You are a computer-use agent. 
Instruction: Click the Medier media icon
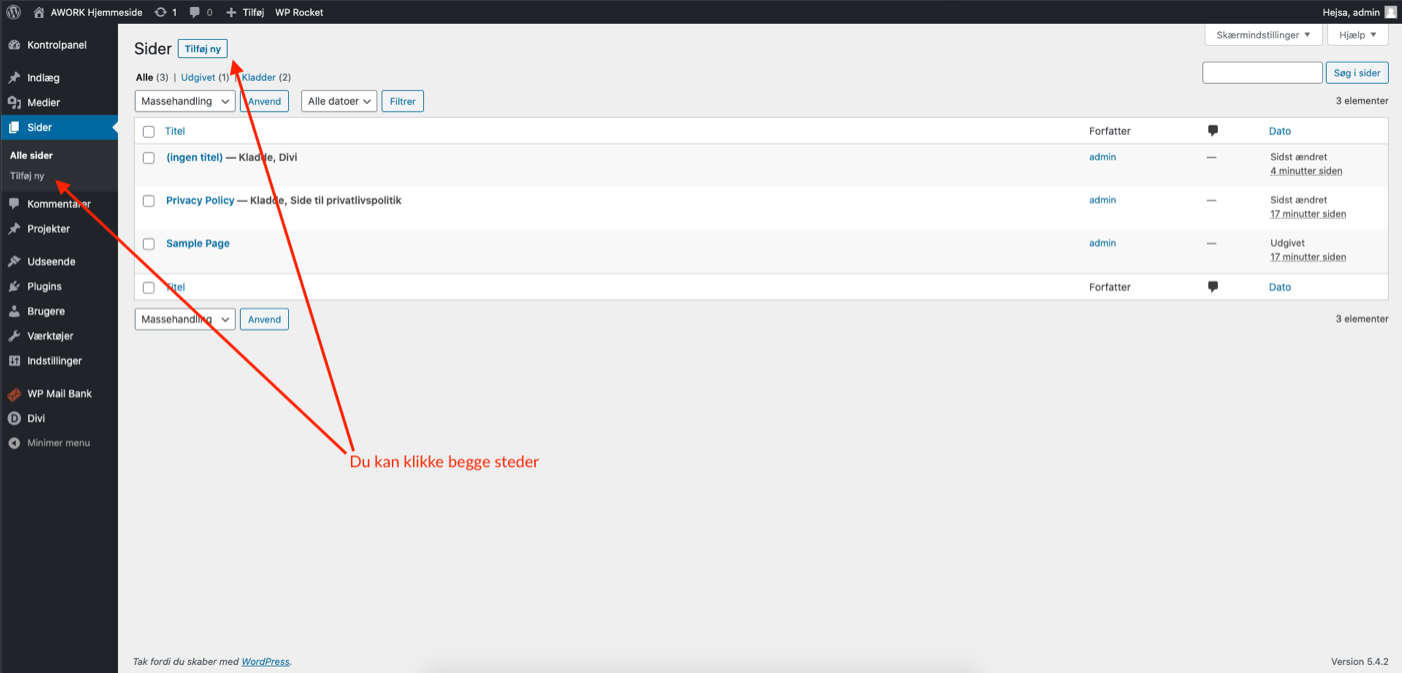pyautogui.click(x=15, y=103)
